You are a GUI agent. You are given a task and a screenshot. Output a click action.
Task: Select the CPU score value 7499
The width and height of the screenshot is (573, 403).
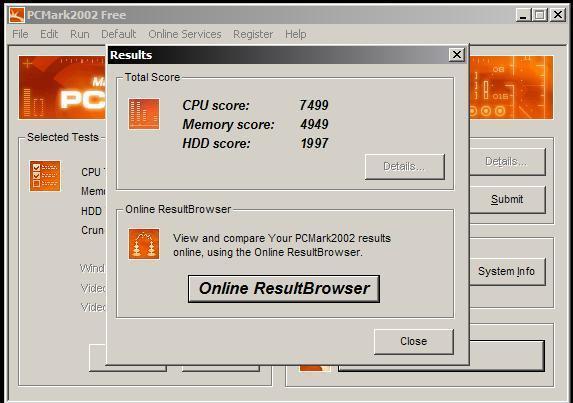pyautogui.click(x=314, y=105)
